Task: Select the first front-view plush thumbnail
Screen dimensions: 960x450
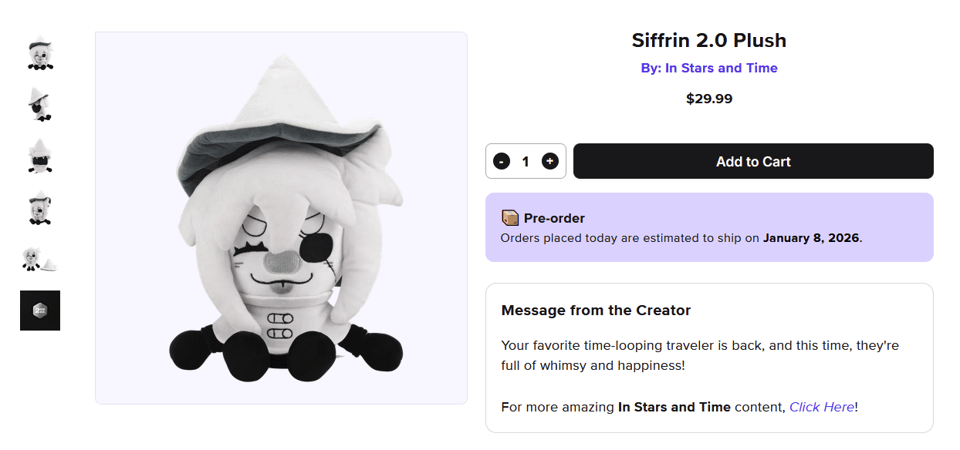Action: point(40,54)
